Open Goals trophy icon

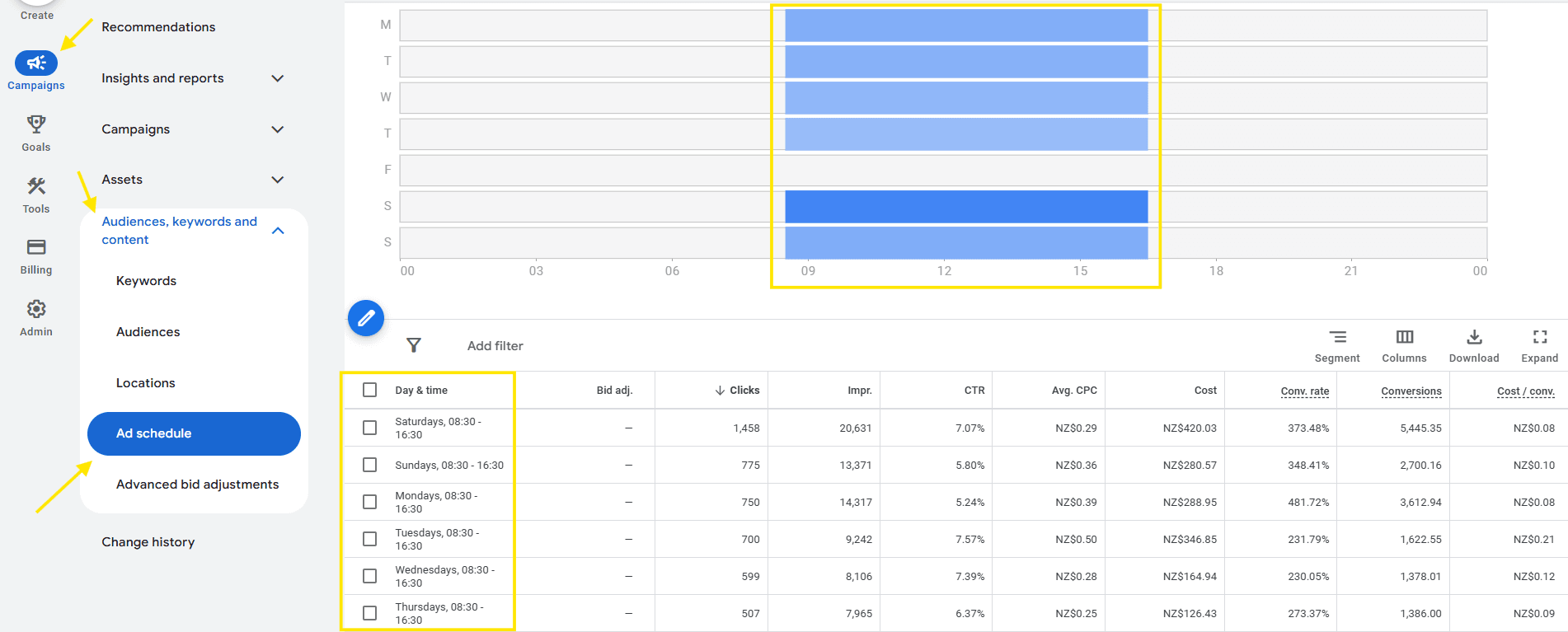point(36,124)
